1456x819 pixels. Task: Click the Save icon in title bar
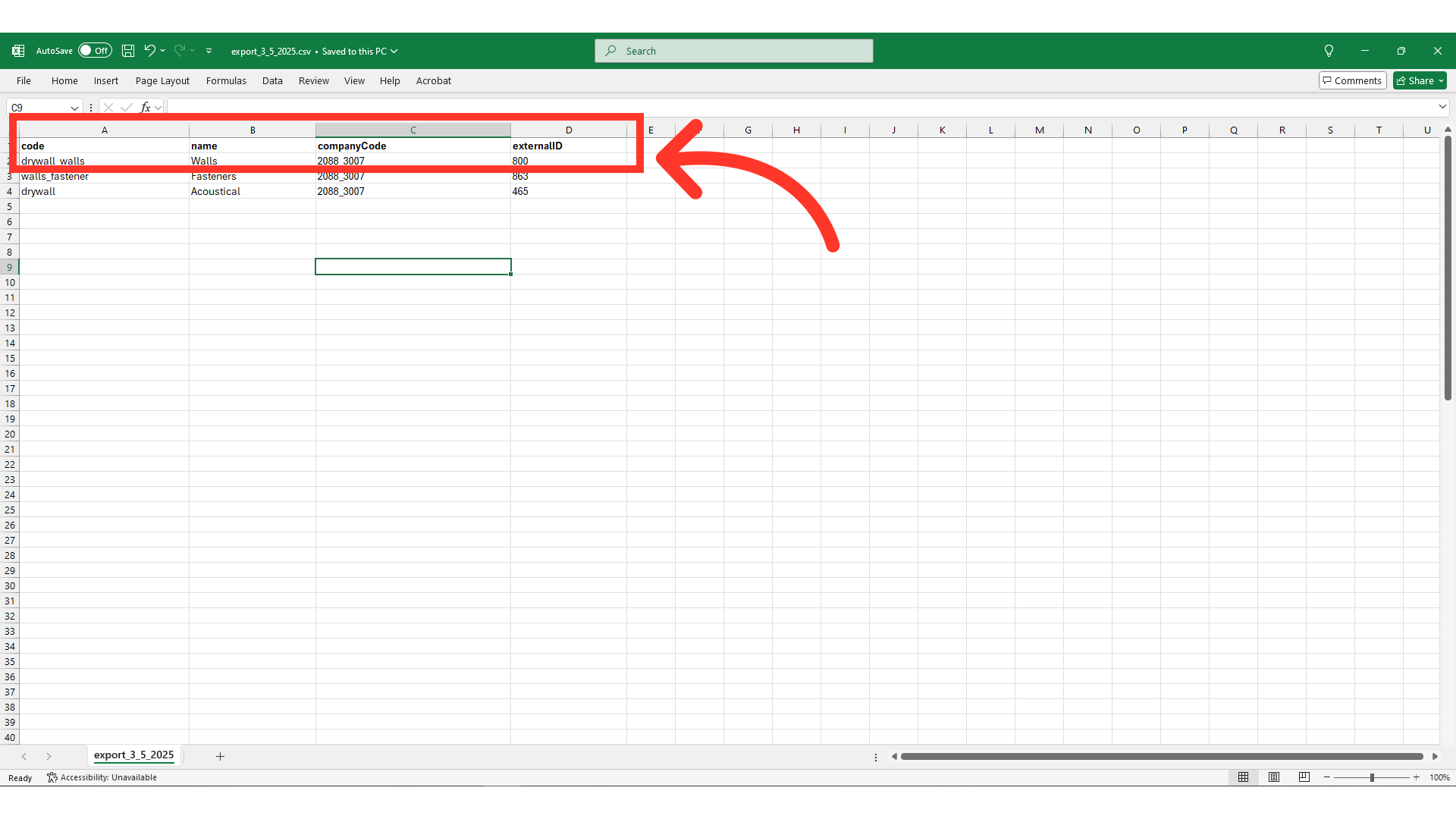128,51
